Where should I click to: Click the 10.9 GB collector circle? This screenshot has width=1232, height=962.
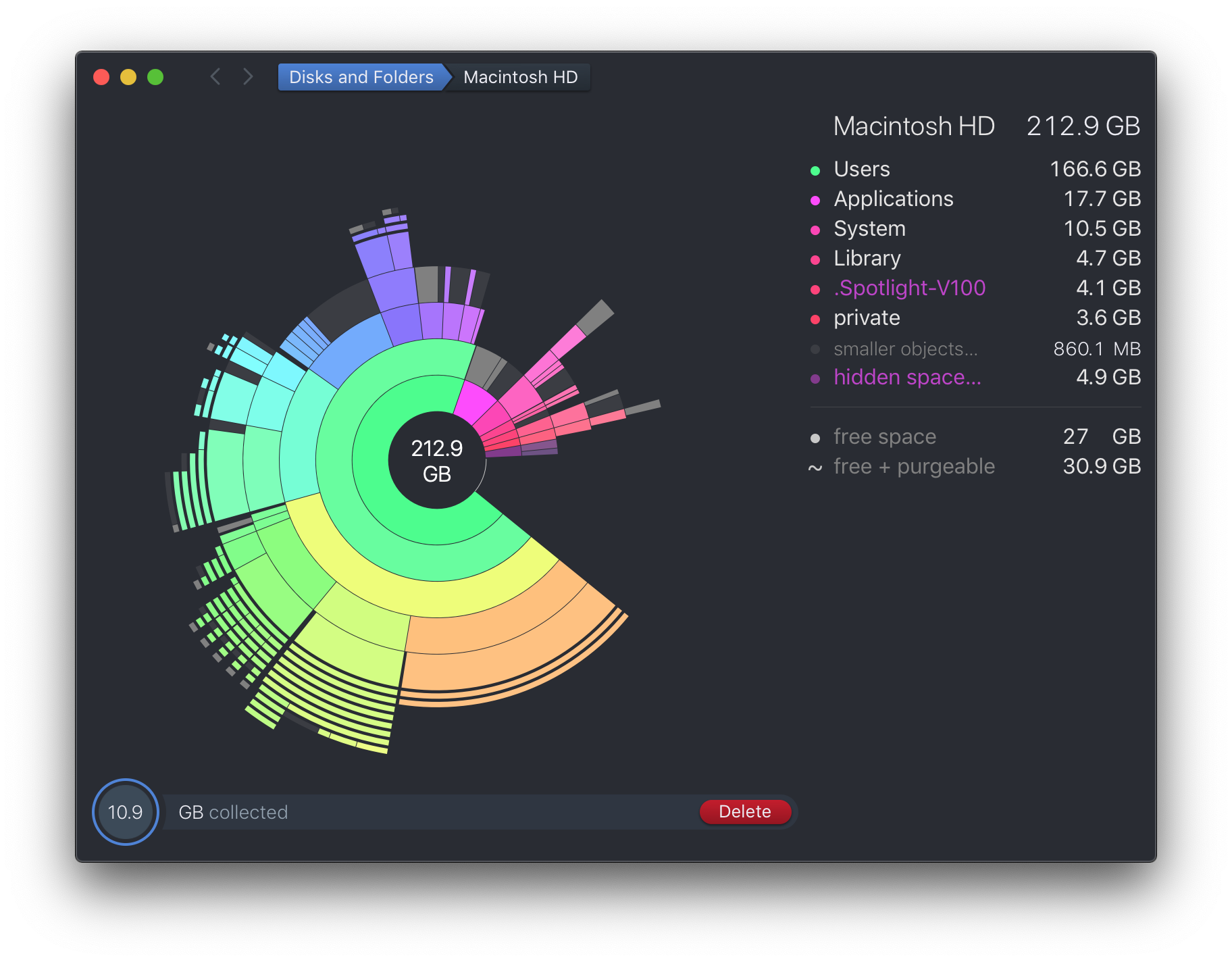point(126,812)
